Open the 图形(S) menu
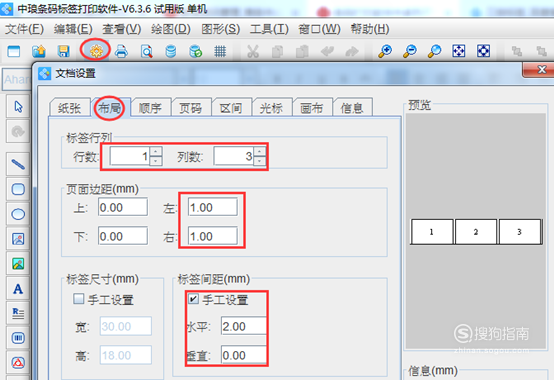This screenshot has height=380, width=554. click(221, 29)
